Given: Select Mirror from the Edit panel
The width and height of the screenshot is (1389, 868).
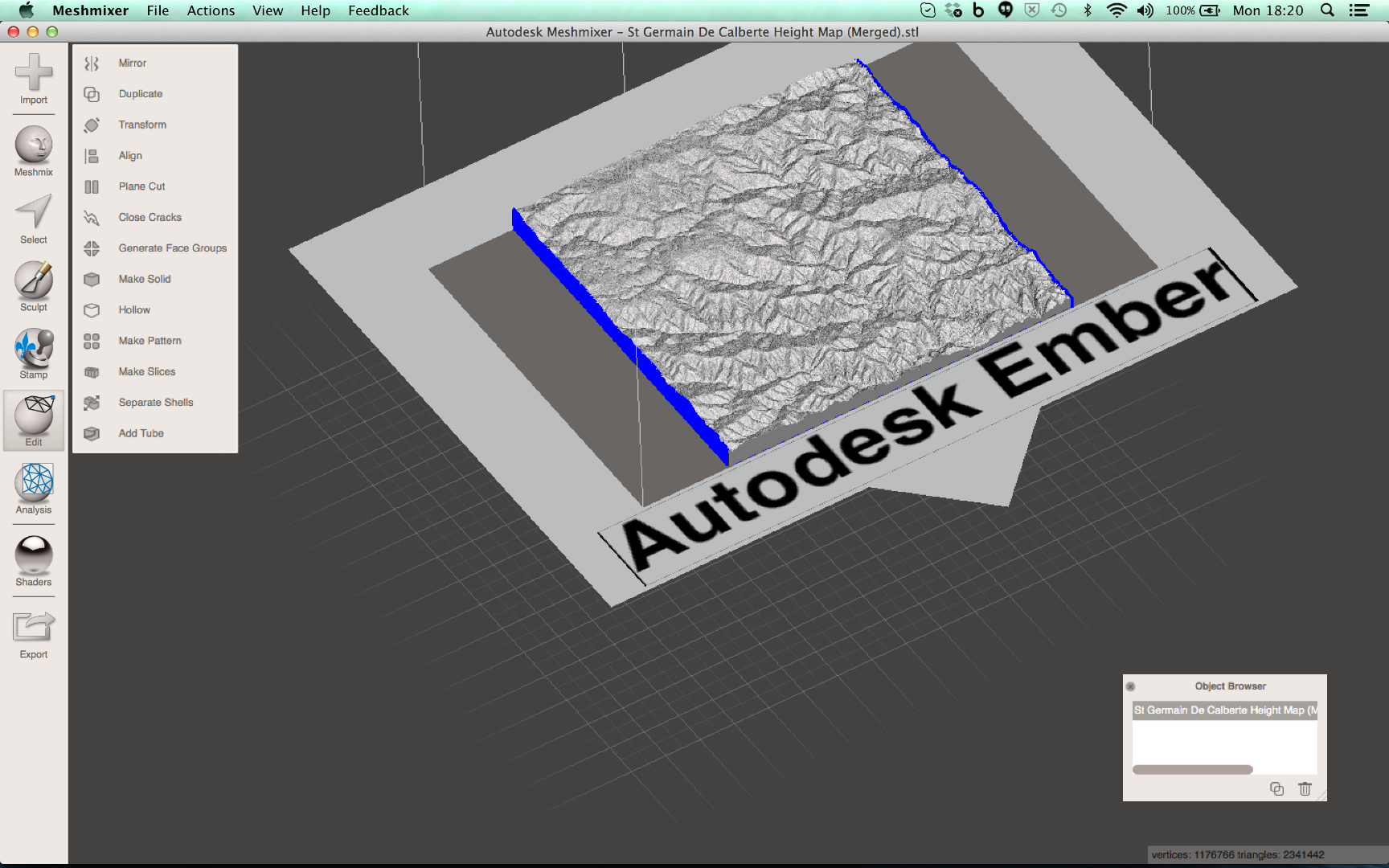Looking at the screenshot, I should coord(132,63).
